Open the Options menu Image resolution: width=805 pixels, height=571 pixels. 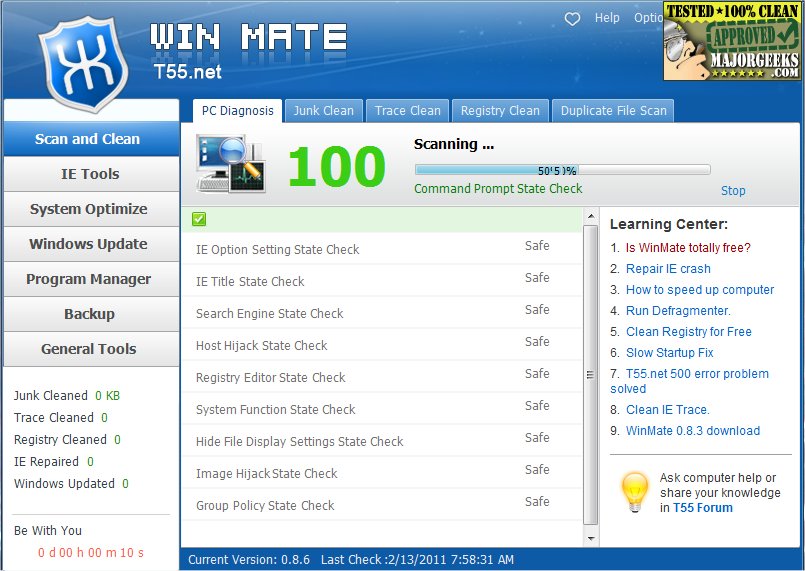pyautogui.click(x=648, y=18)
